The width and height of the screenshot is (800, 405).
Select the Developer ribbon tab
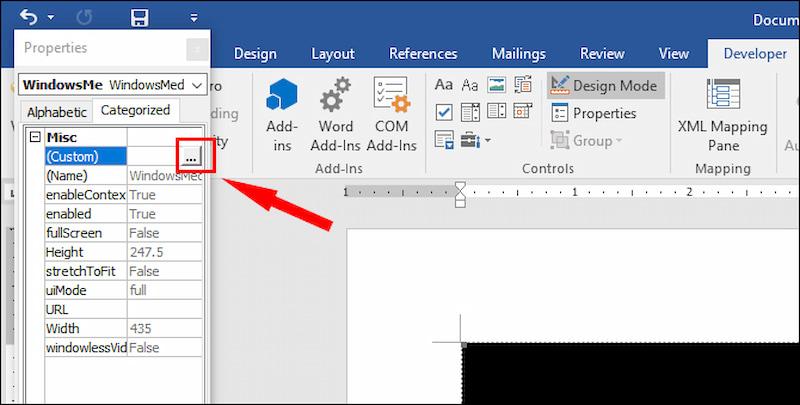pos(755,54)
